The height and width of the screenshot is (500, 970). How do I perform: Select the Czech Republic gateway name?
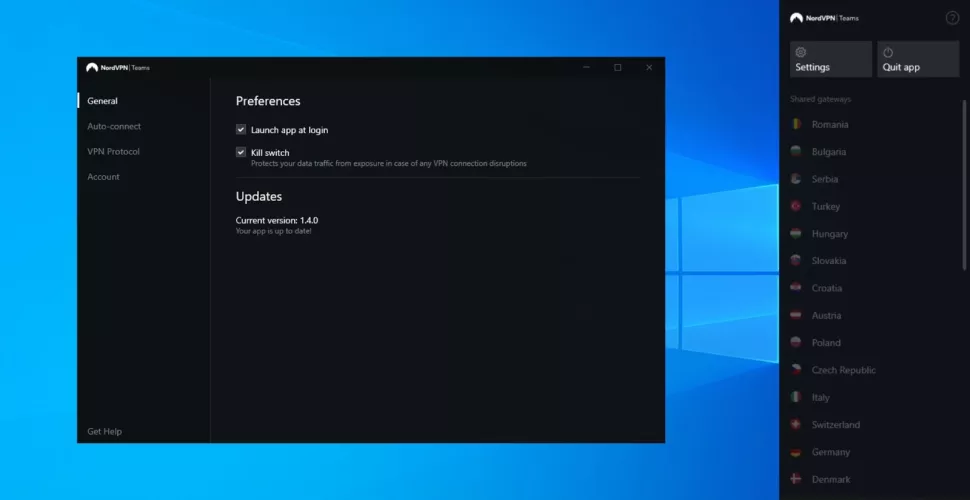click(844, 370)
